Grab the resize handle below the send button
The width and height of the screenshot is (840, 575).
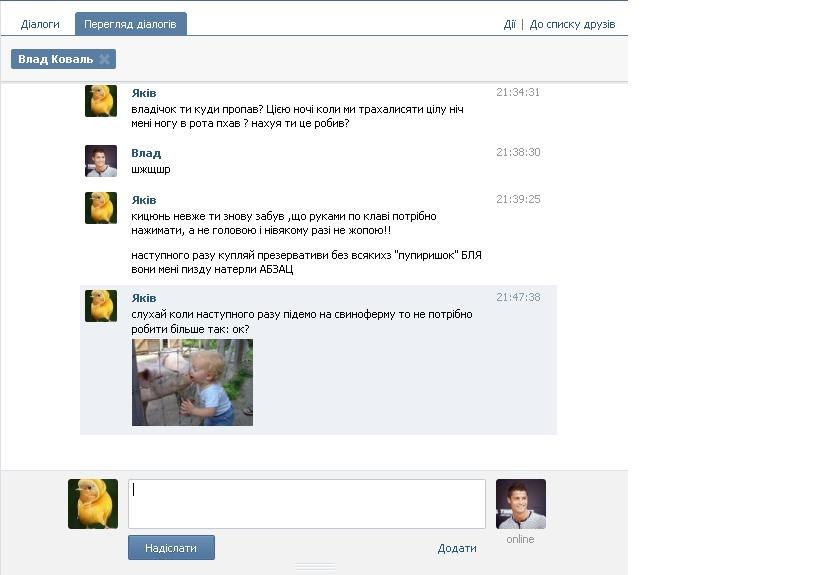coord(315,568)
